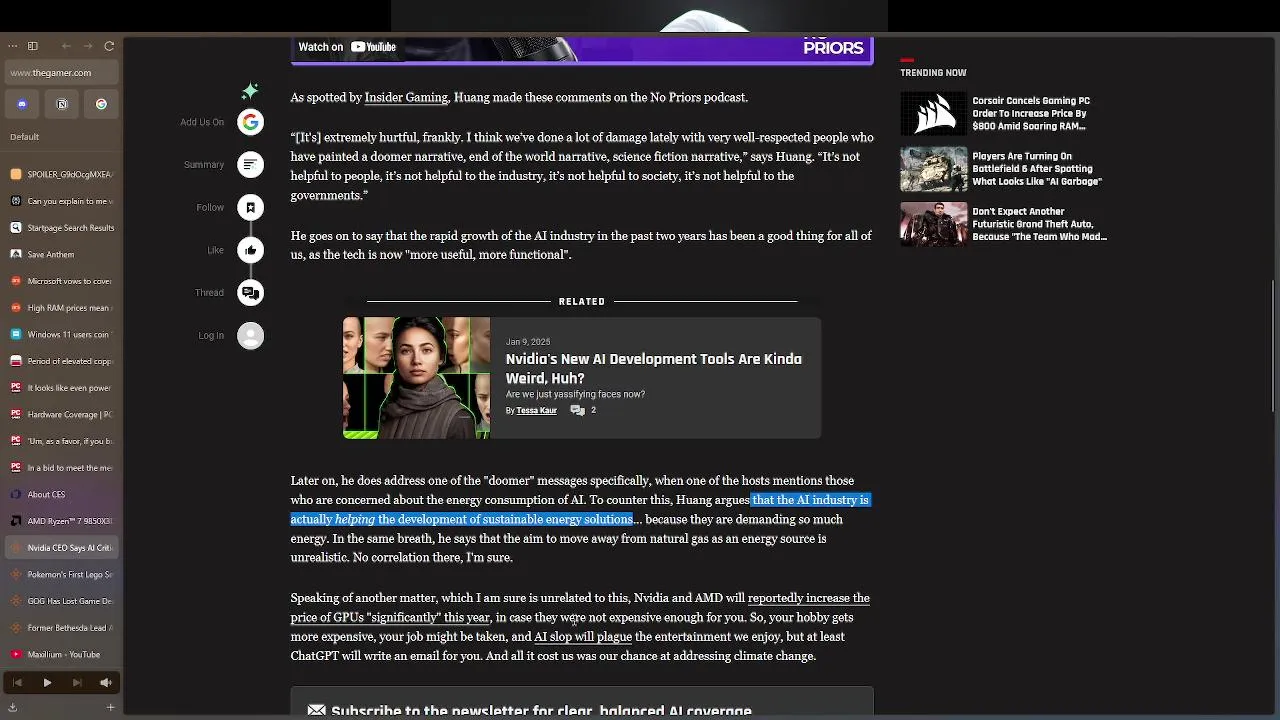Switch to the 'In a bid to meet' tab

coord(61,468)
